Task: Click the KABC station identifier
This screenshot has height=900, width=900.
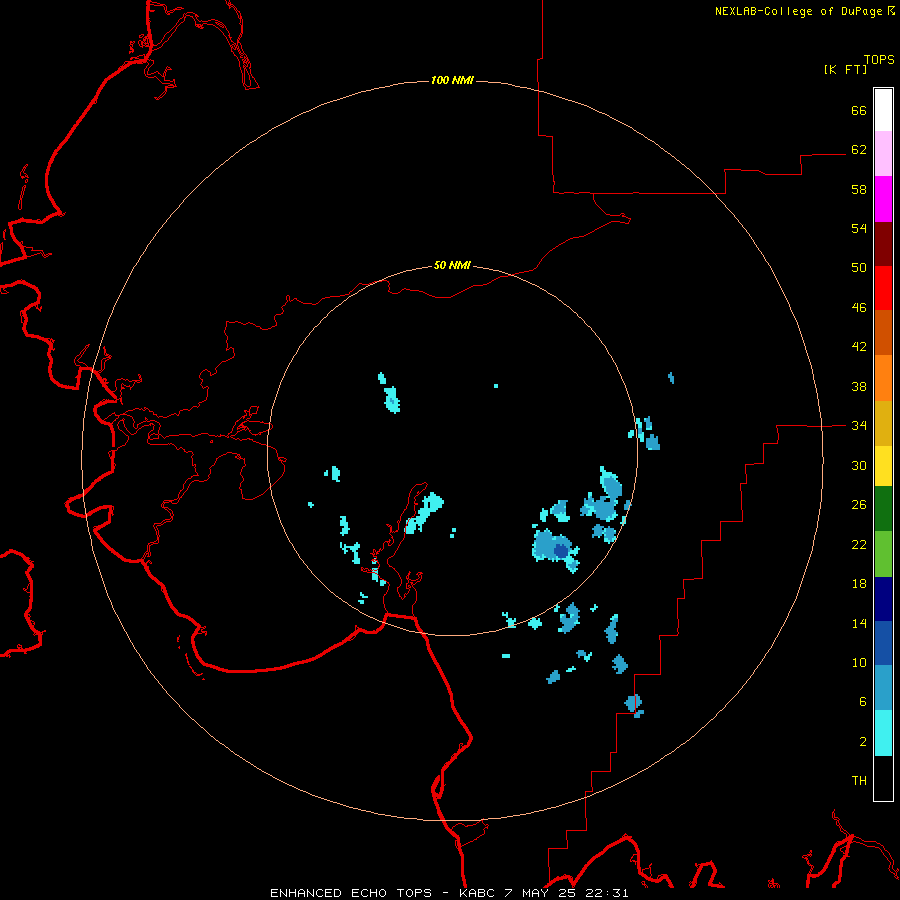Action: [479, 893]
